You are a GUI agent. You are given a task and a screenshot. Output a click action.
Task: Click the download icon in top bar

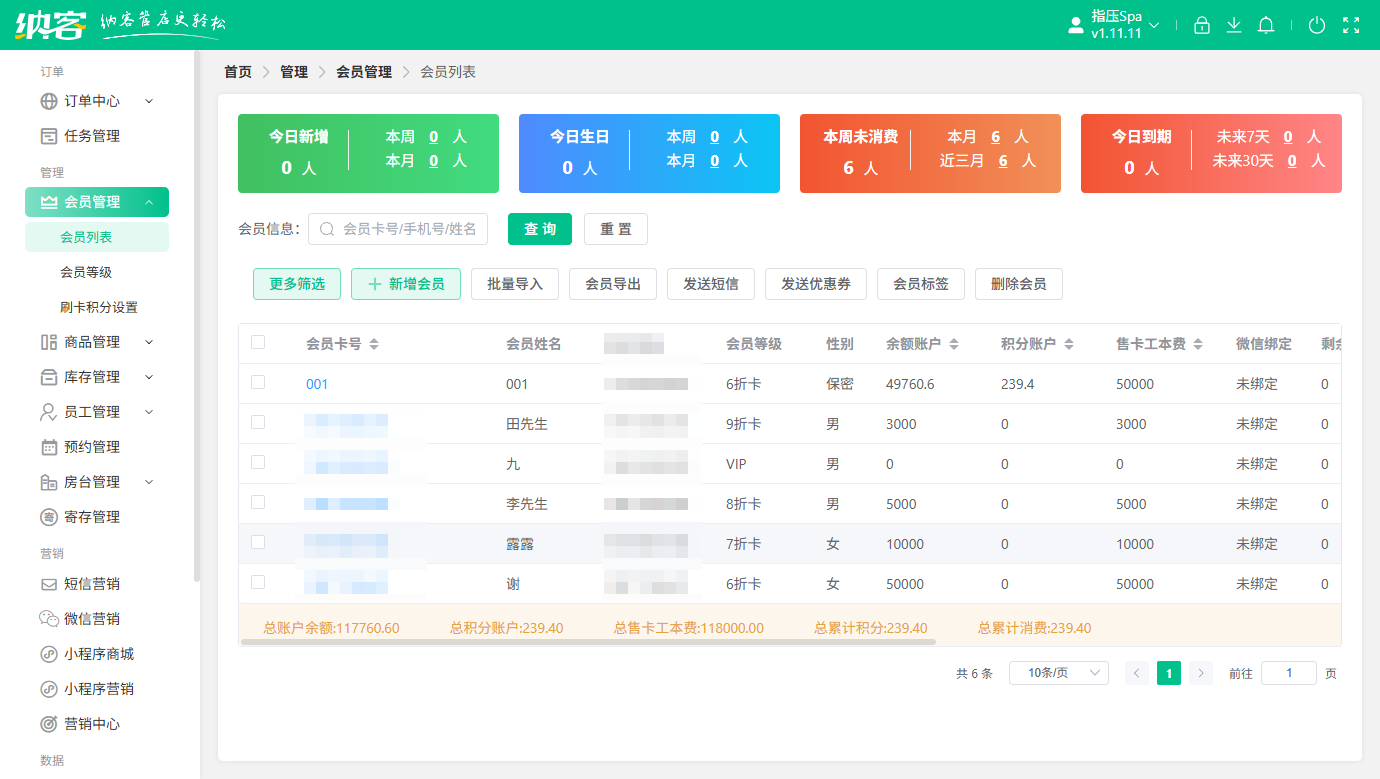1234,26
